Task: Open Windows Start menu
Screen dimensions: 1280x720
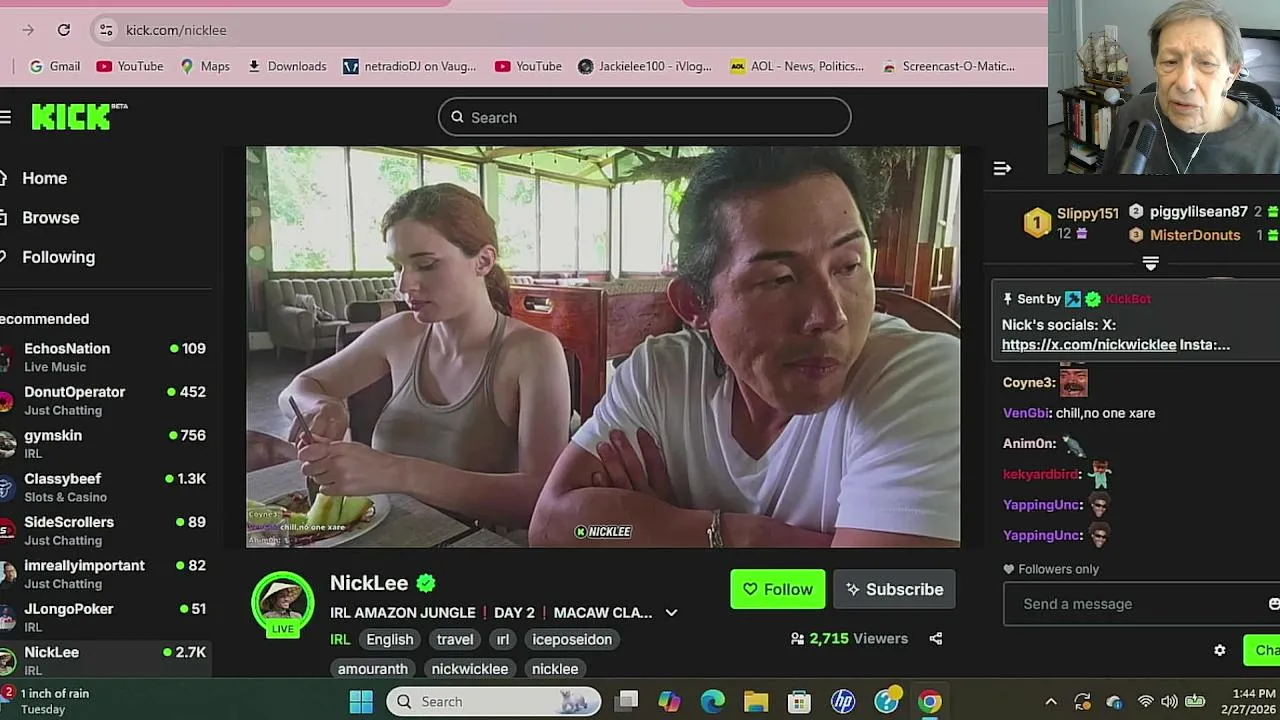Action: pyautogui.click(x=361, y=701)
